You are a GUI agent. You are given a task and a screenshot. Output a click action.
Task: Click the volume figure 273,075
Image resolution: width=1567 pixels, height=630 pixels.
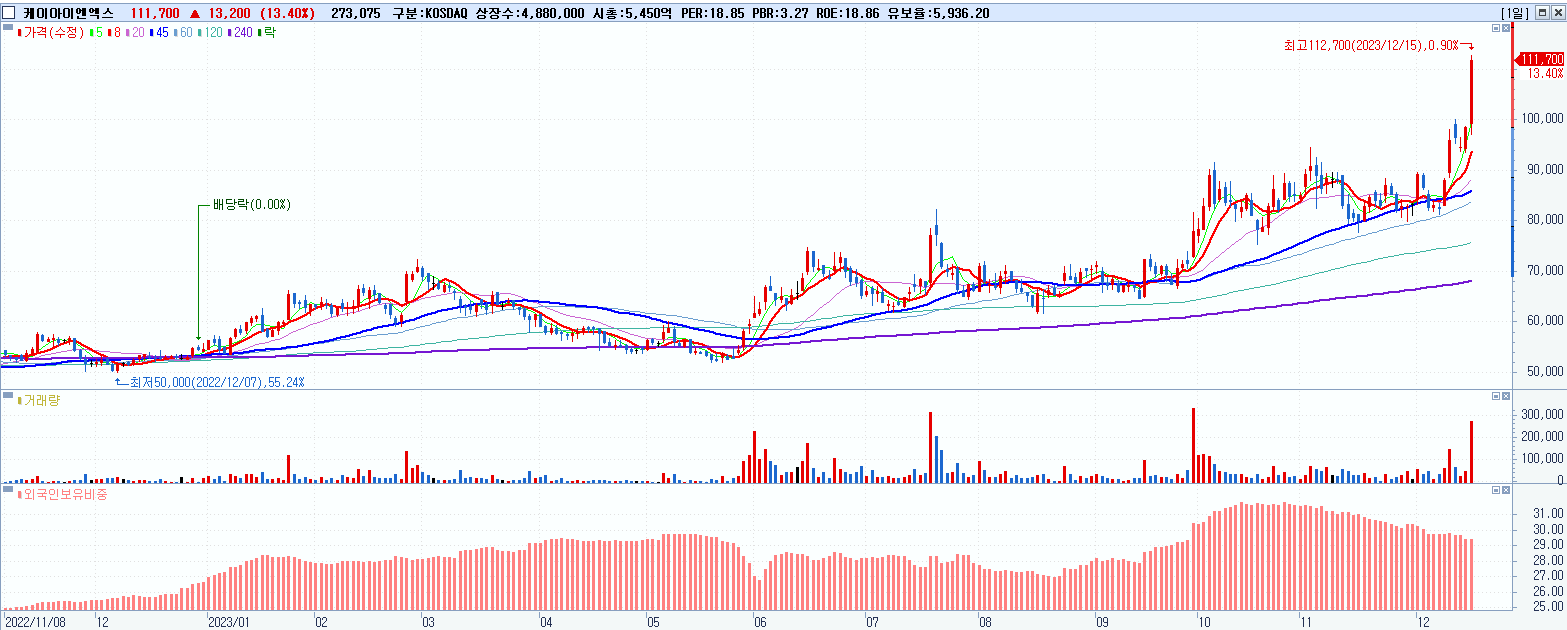click(x=356, y=13)
